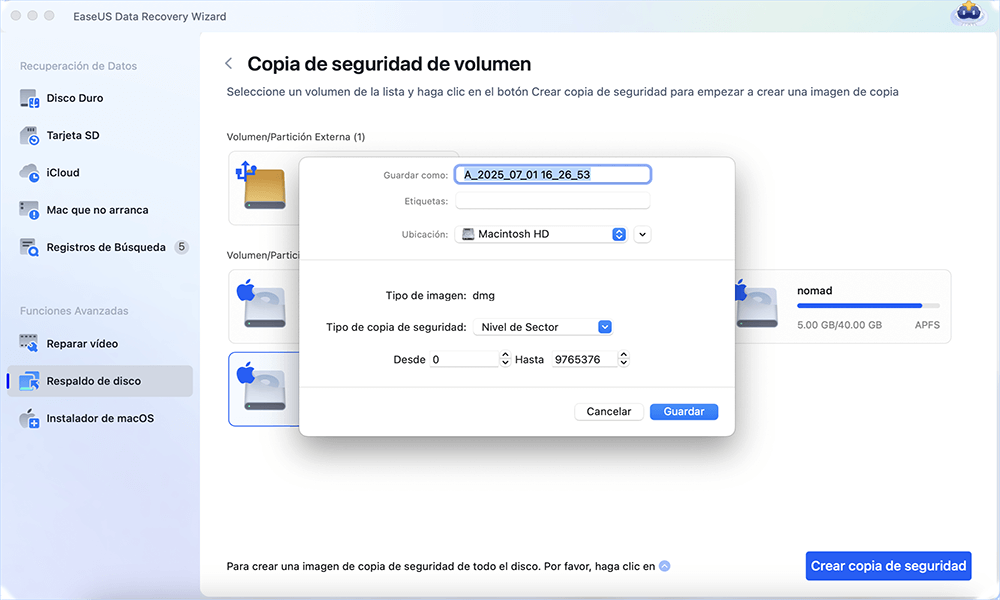Screen dimensions: 1000x600
Task: Expand the save dialog with chevron button
Action: click(642, 234)
